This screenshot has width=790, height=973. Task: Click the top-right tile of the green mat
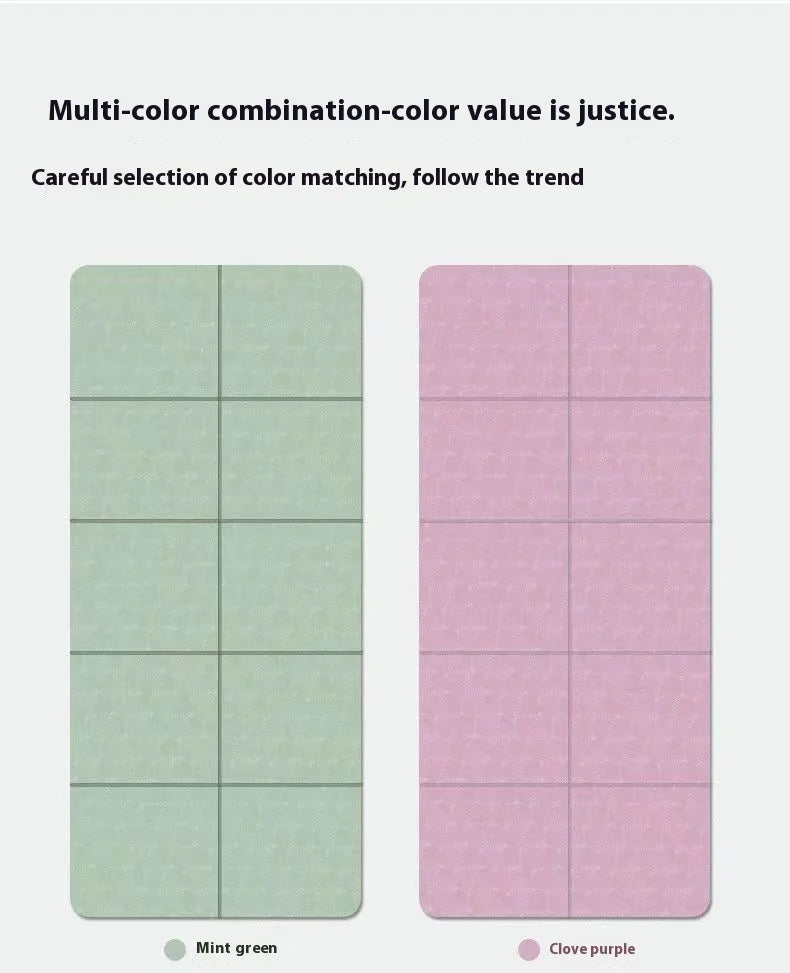[291, 332]
